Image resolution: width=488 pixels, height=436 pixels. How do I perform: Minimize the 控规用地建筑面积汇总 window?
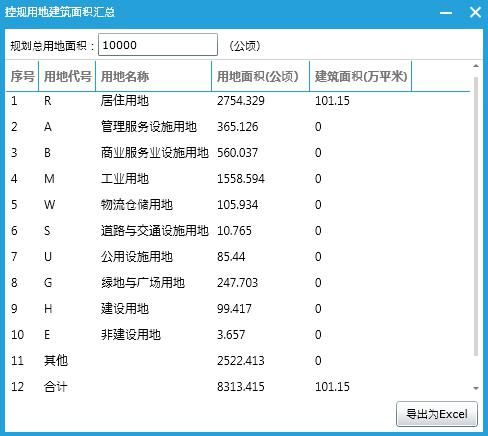[x=446, y=13]
